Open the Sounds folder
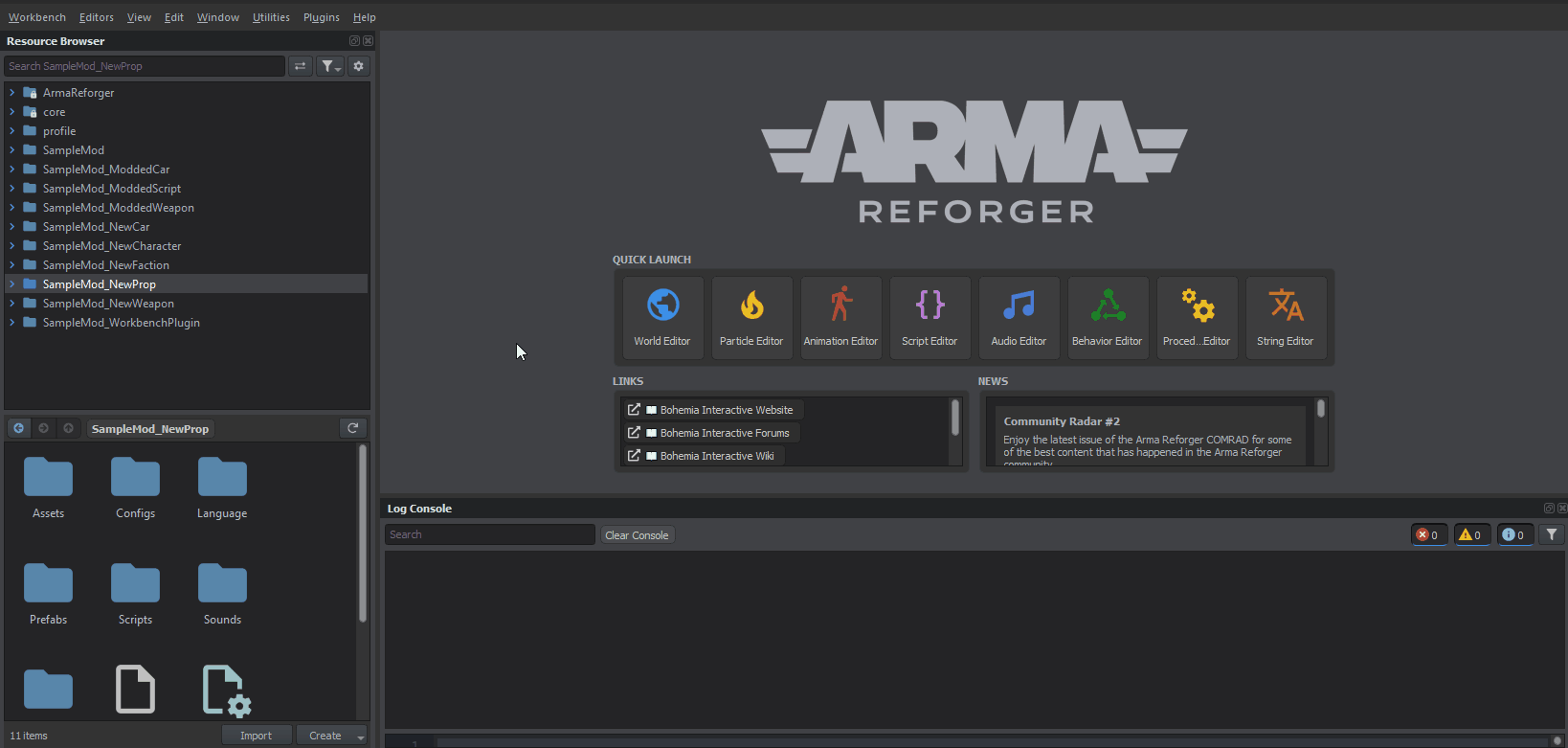The height and width of the screenshot is (748, 1568). (x=222, y=595)
